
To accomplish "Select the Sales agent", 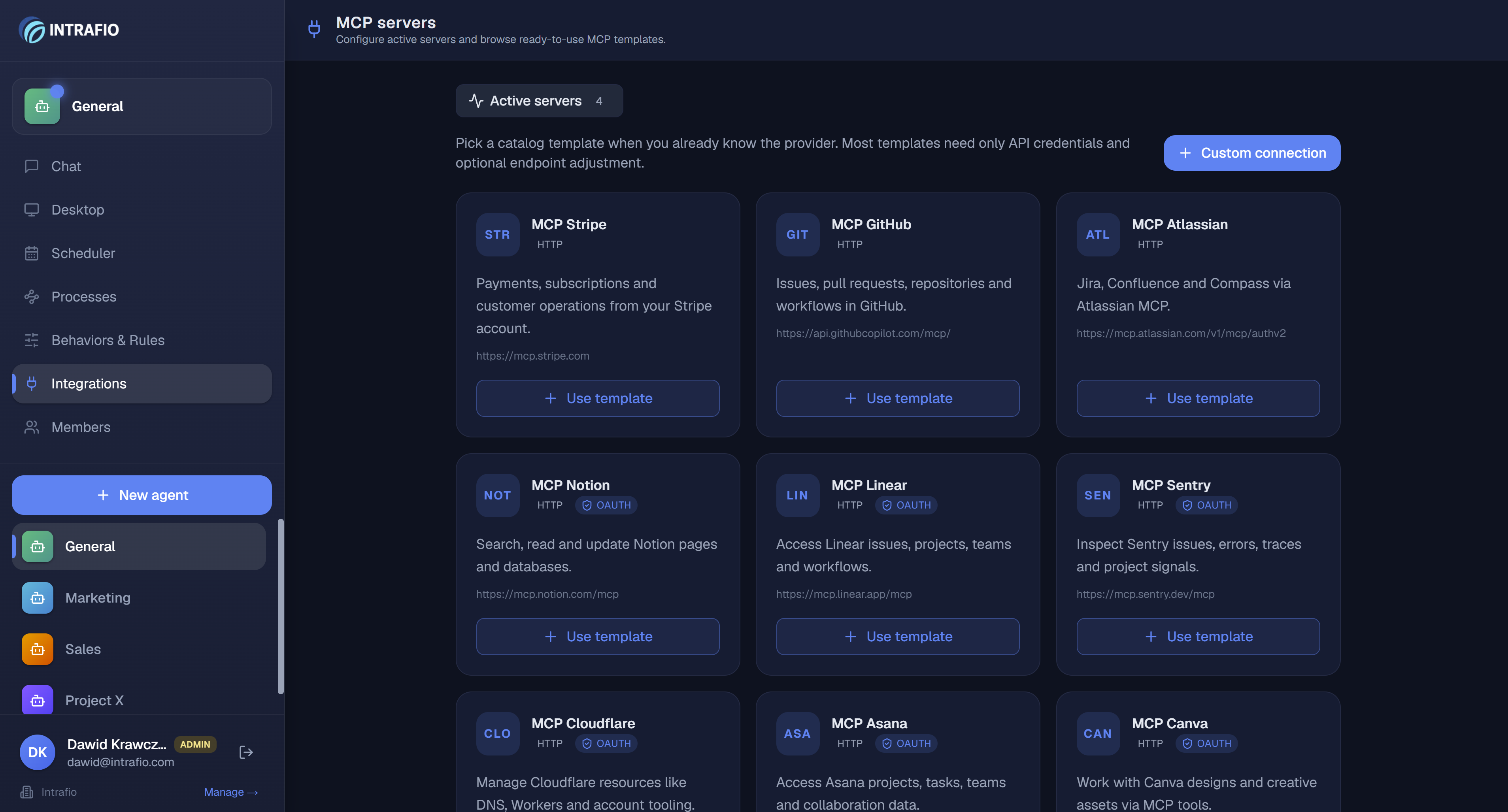I will coord(139,649).
